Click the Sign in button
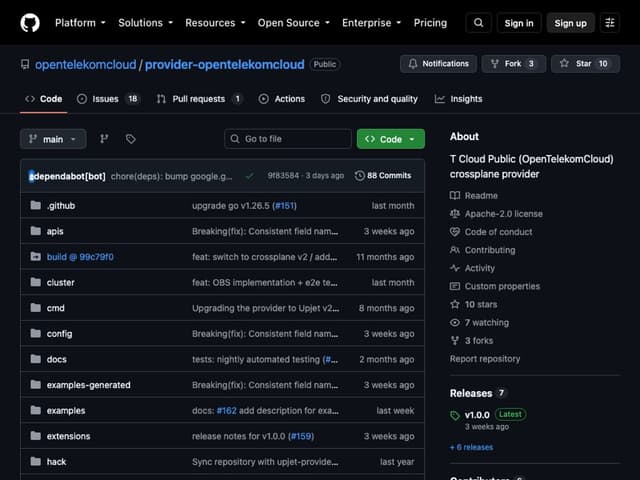The height and width of the screenshot is (480, 640). [x=519, y=23]
